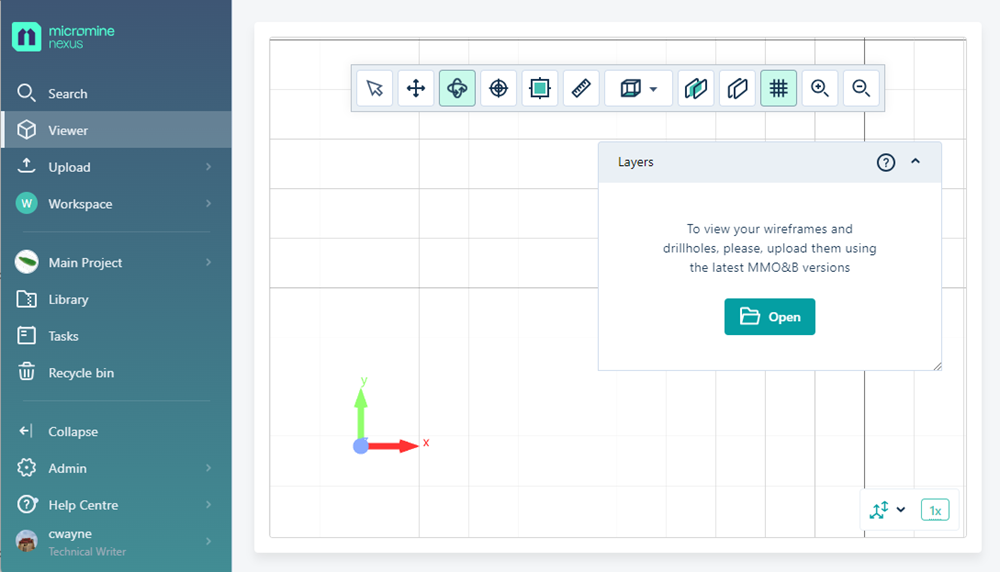Image resolution: width=1000 pixels, height=572 pixels.
Task: Click the Collapse sidebar button
Action: [116, 432]
